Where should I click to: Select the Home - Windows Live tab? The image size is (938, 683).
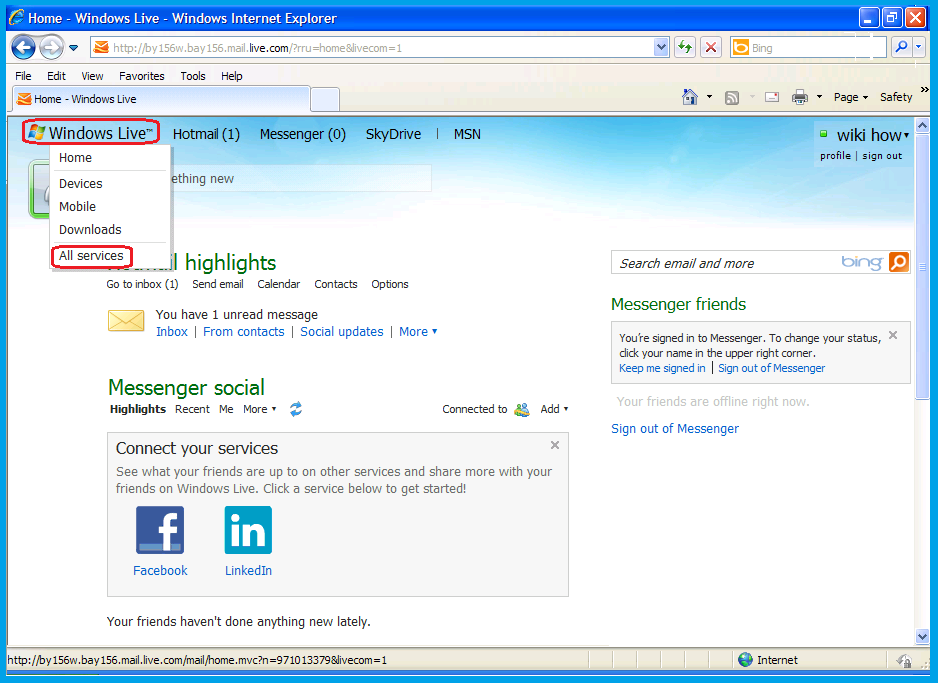click(x=161, y=99)
